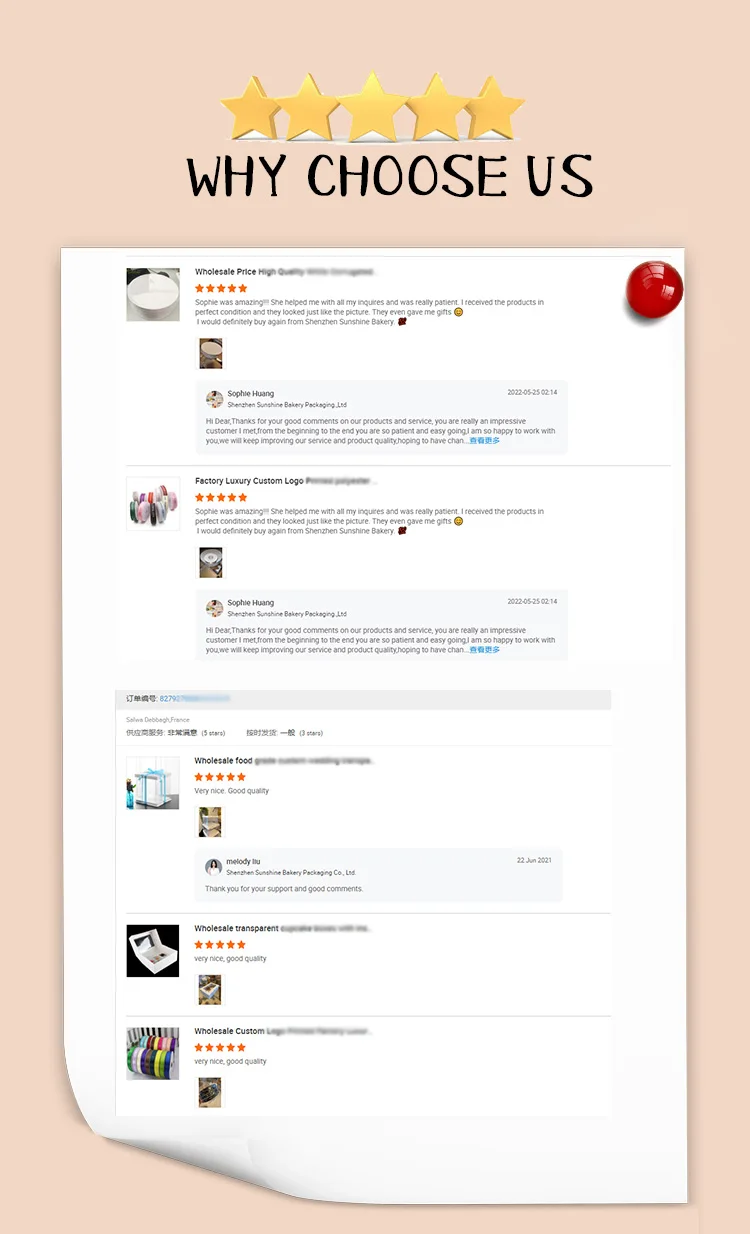
Task: Expand second reply with the 查看更多 link
Action: coord(483,650)
